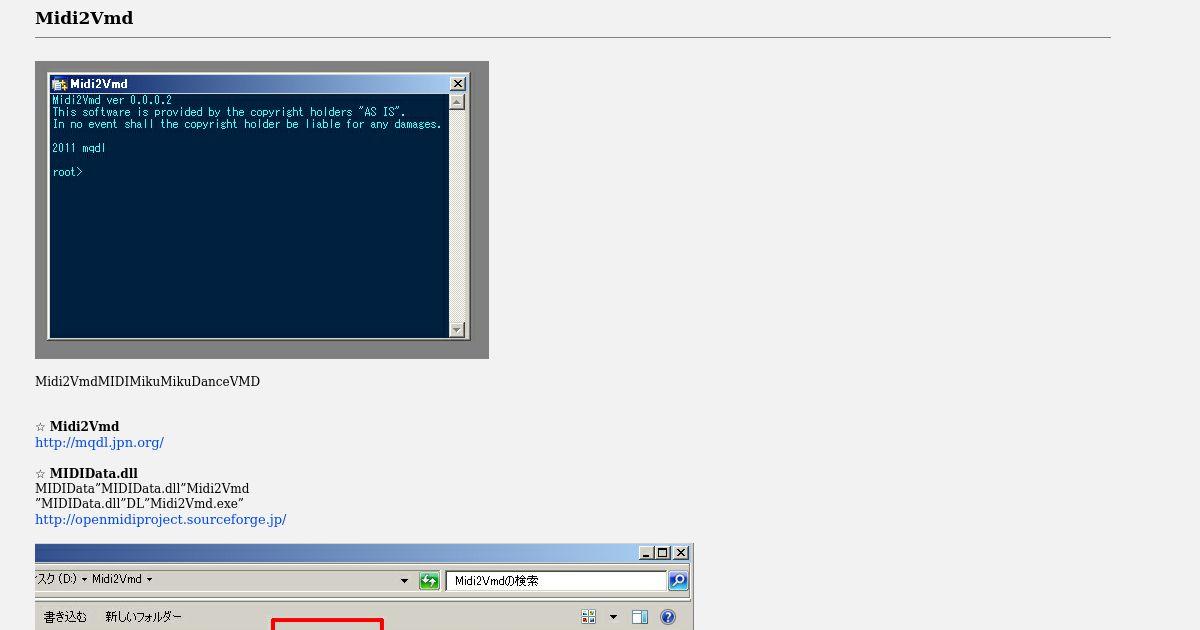Close the Explorer window
The image size is (1200, 630).
[x=681, y=553]
